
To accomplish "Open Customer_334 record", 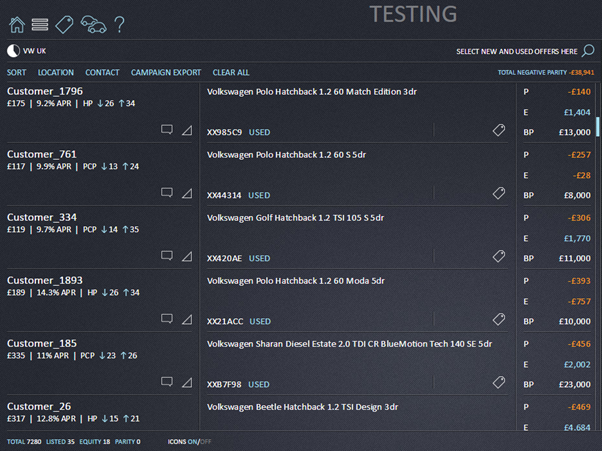I will 42,217.
